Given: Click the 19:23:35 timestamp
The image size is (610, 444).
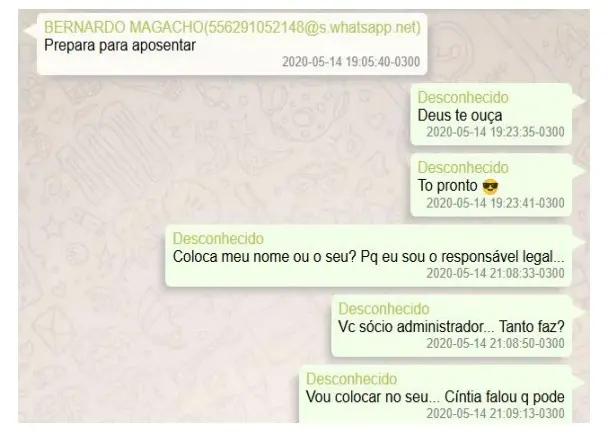Looking at the screenshot, I should tap(495, 132).
